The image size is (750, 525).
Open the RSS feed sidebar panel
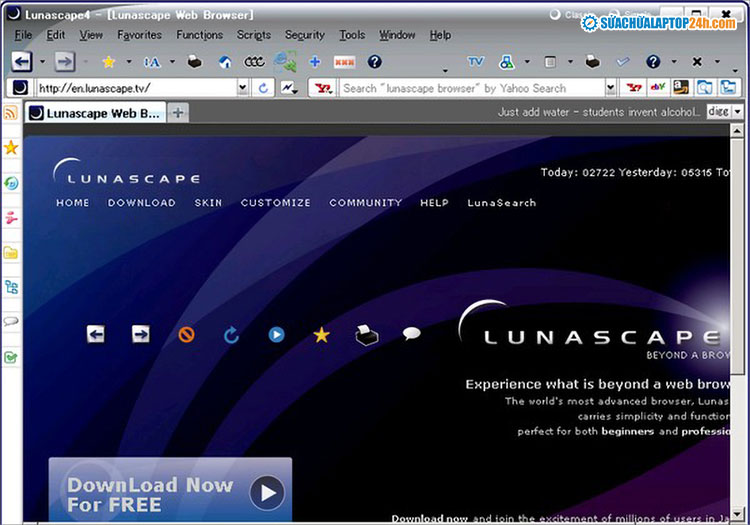click(x=11, y=114)
